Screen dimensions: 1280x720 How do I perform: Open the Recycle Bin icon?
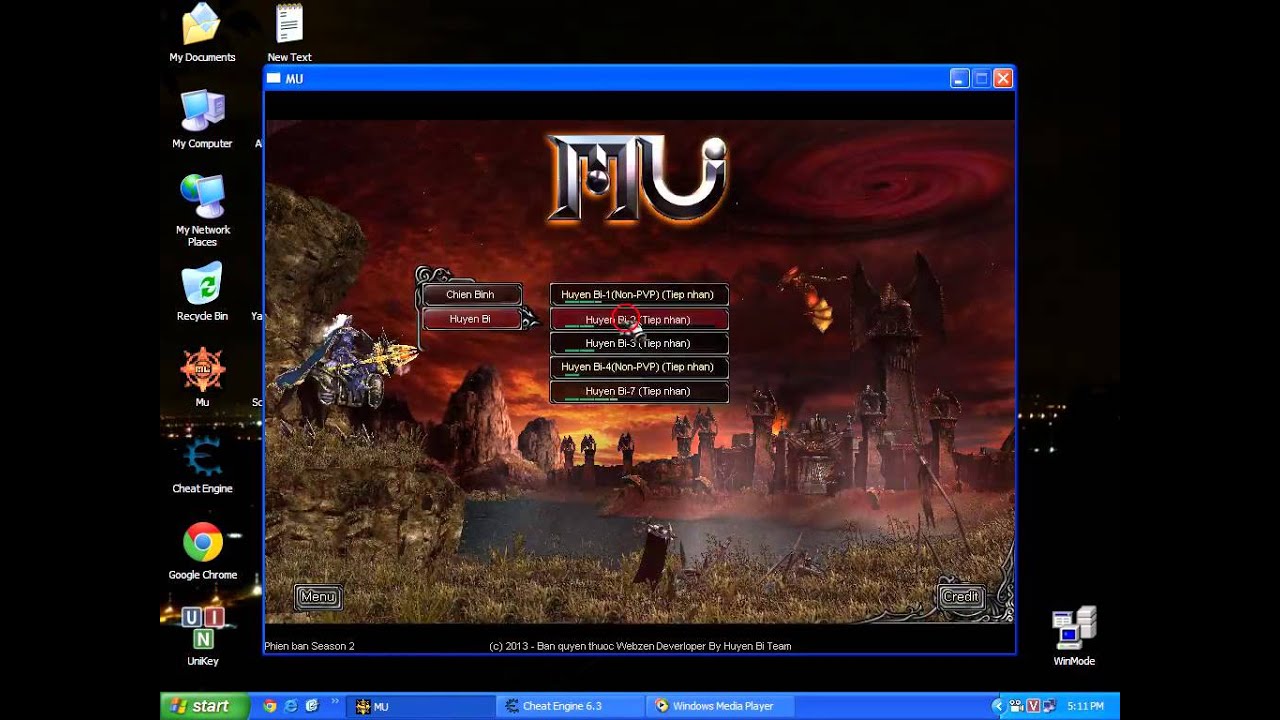202,292
